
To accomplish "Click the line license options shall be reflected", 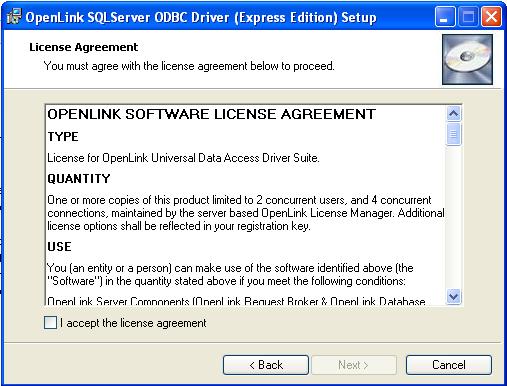I will click(179, 226).
